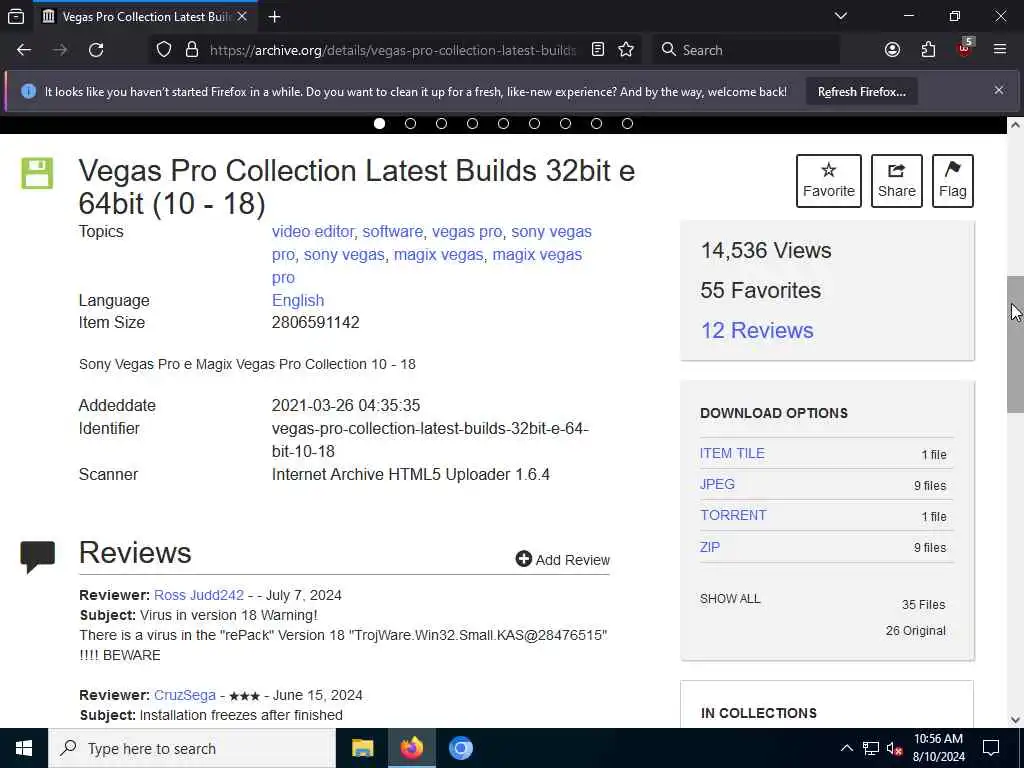Screen dimensions: 1024x768
Task: Open reviewer CruzSega profile link
Action: (185, 696)
